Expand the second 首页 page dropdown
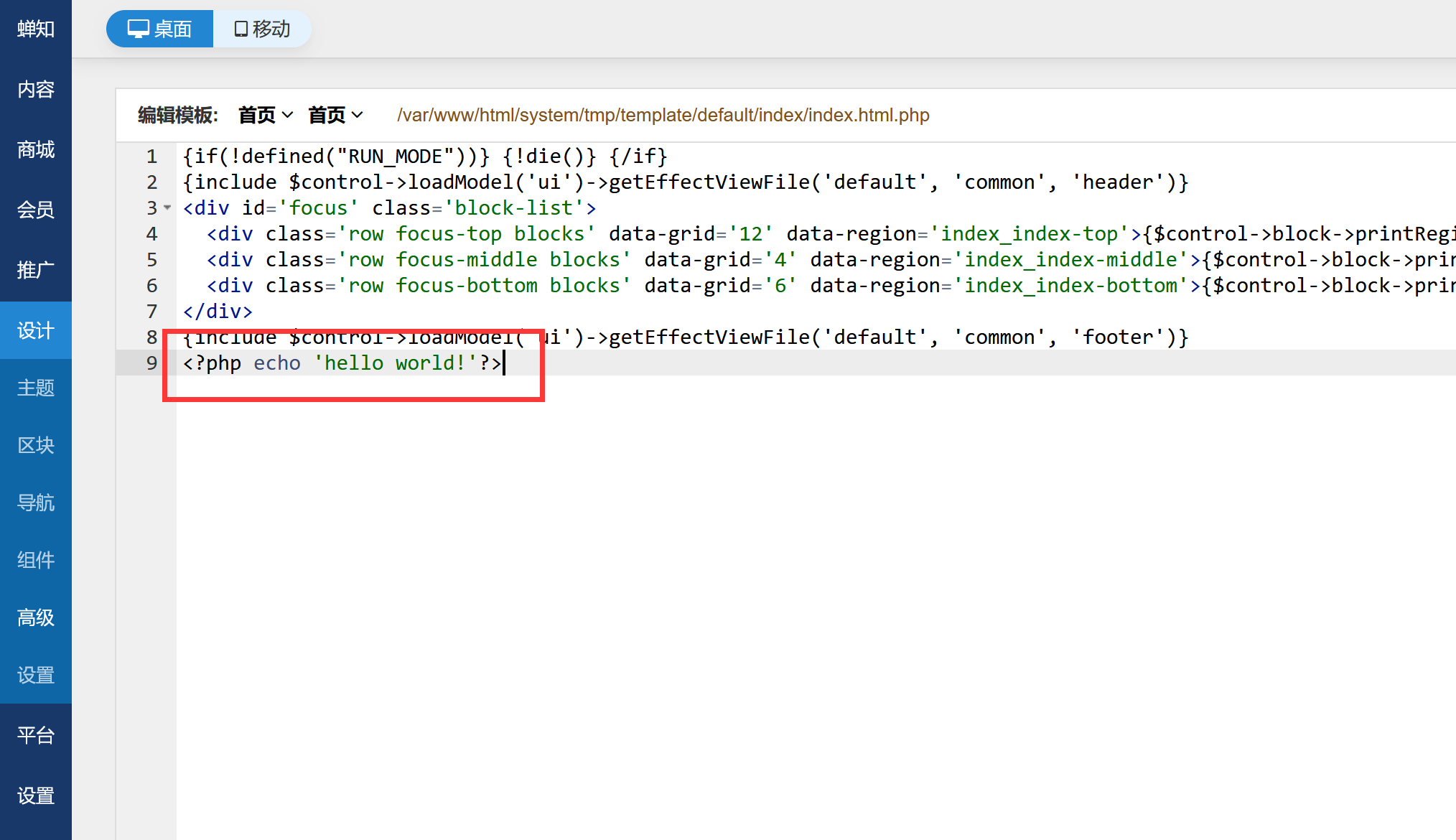The height and width of the screenshot is (840, 1456). [335, 115]
